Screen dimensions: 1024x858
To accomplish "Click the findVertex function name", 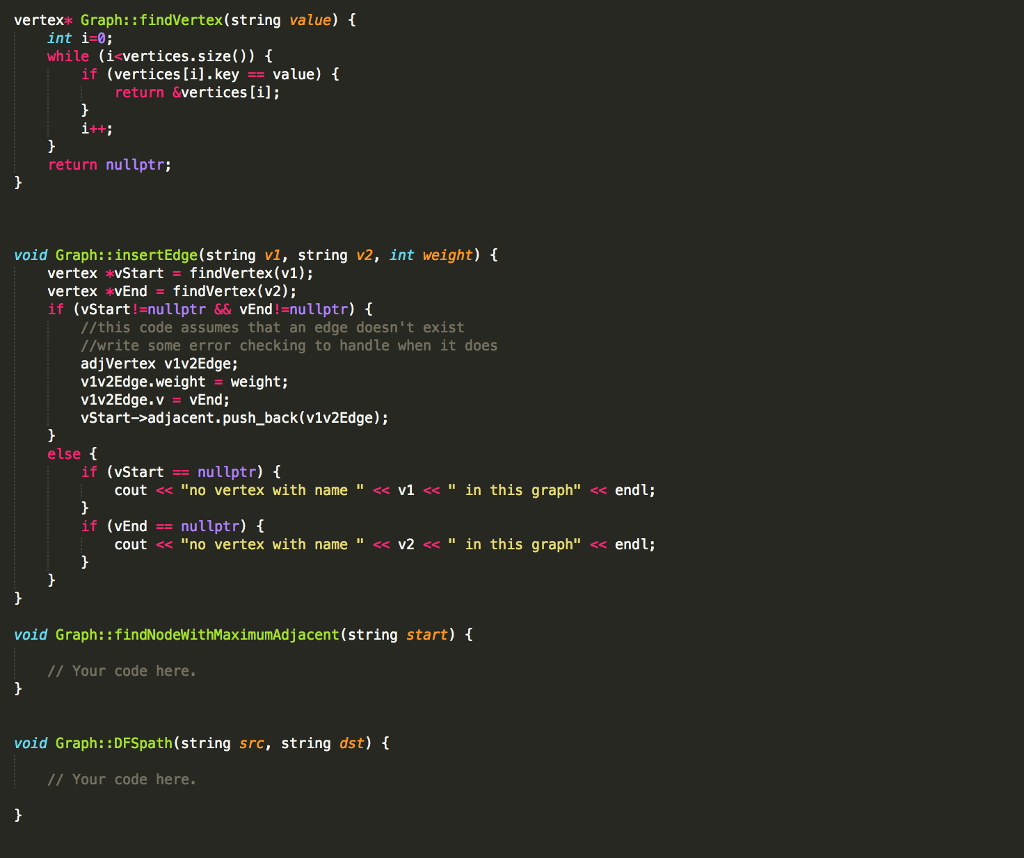I will click(181, 20).
